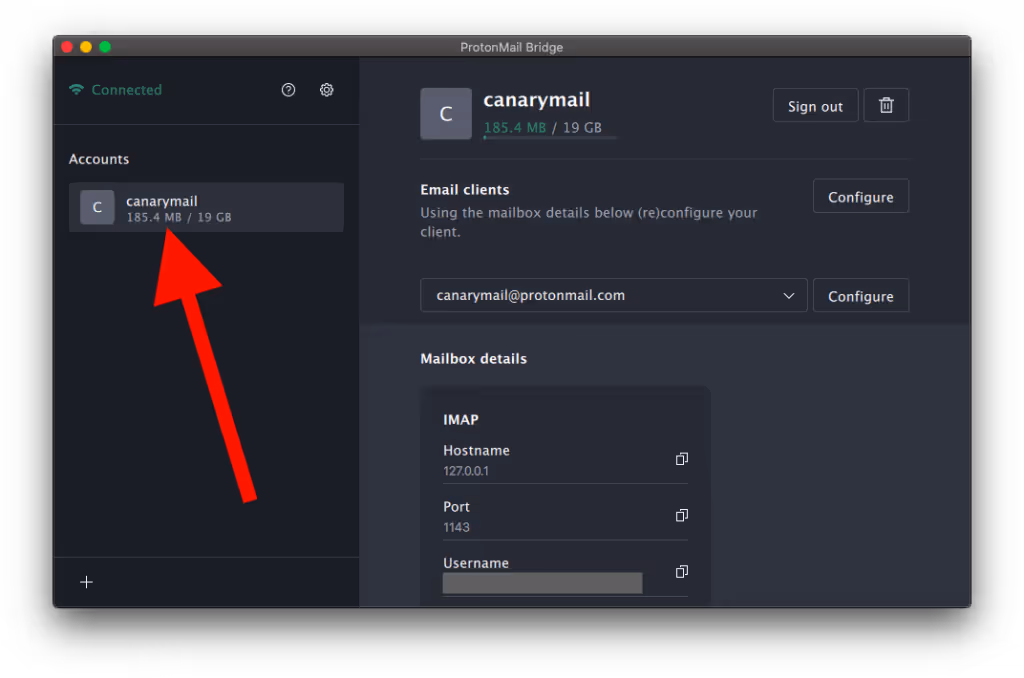Click the large canarymail avatar in header
This screenshot has height=678, width=1024.
pos(445,114)
